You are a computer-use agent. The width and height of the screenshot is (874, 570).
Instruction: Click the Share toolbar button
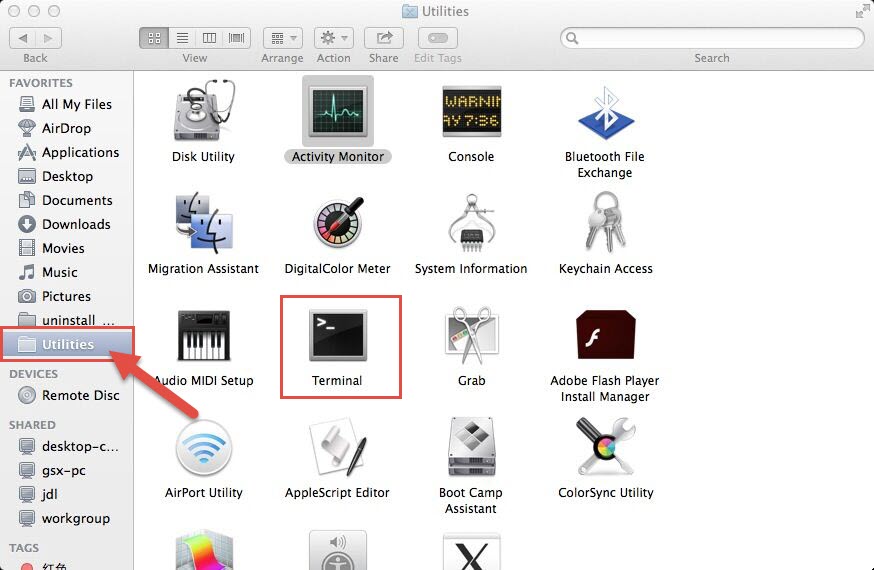[x=383, y=38]
